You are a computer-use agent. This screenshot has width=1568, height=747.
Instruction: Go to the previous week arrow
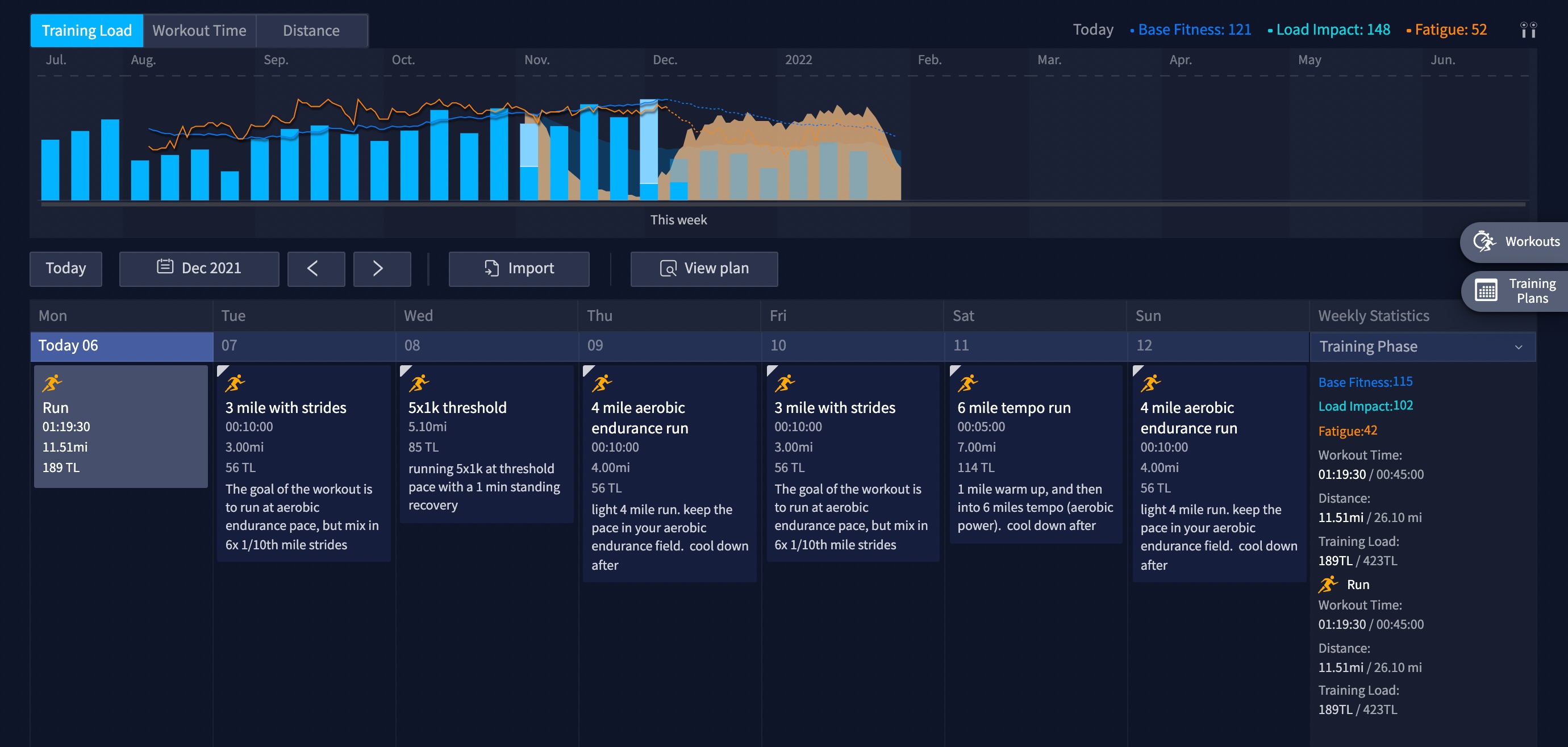[316, 269]
